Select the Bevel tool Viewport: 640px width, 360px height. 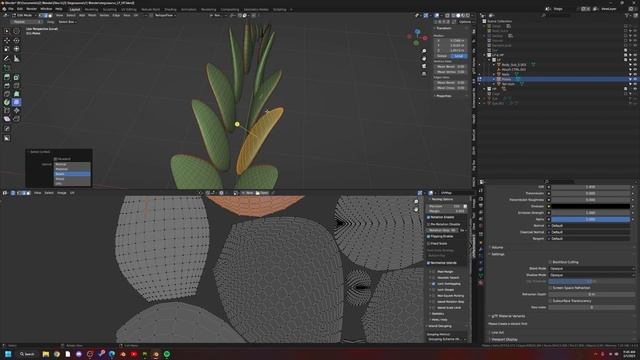[x=7, y=86]
